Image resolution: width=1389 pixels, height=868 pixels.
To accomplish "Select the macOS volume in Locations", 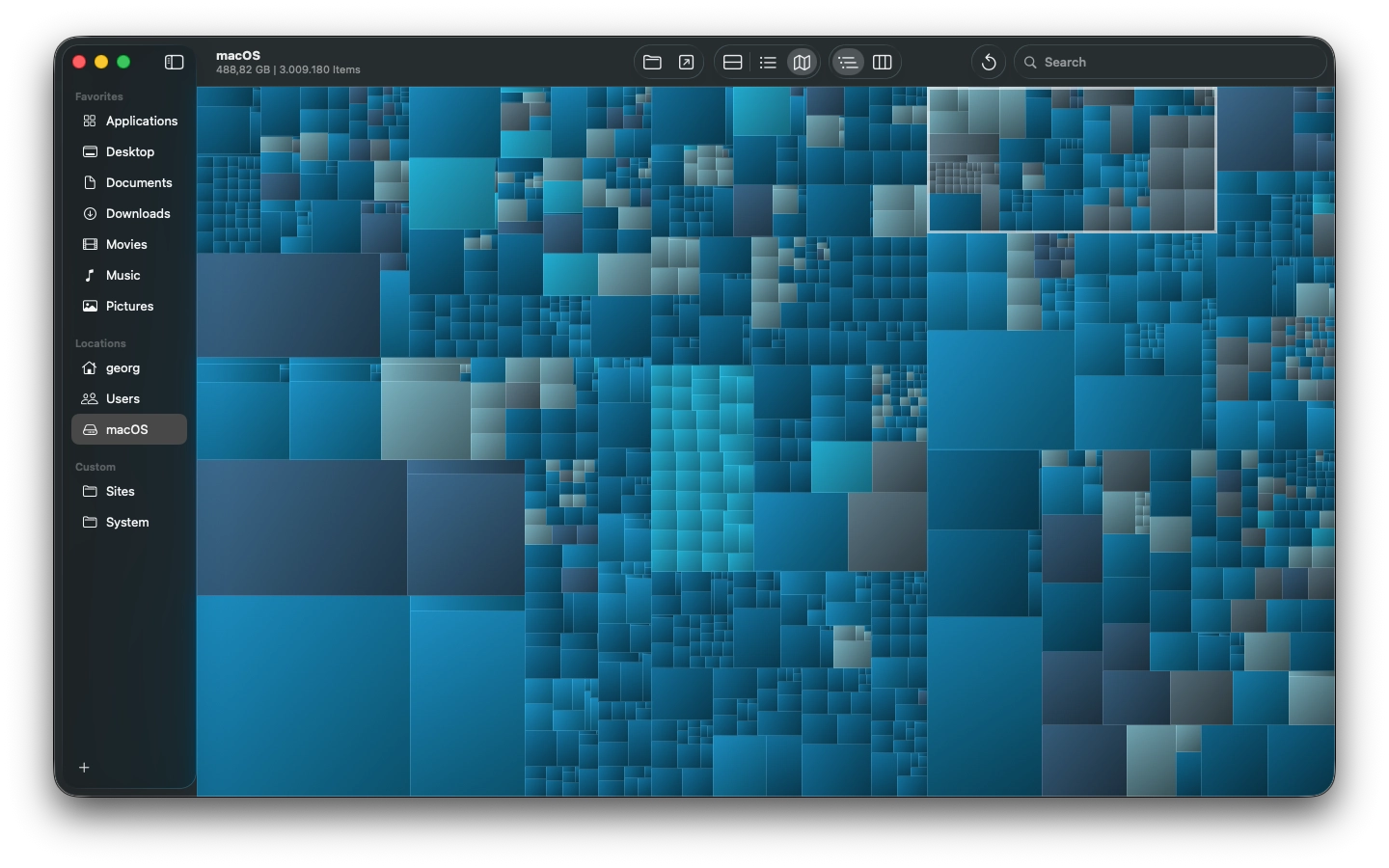I will click(129, 429).
